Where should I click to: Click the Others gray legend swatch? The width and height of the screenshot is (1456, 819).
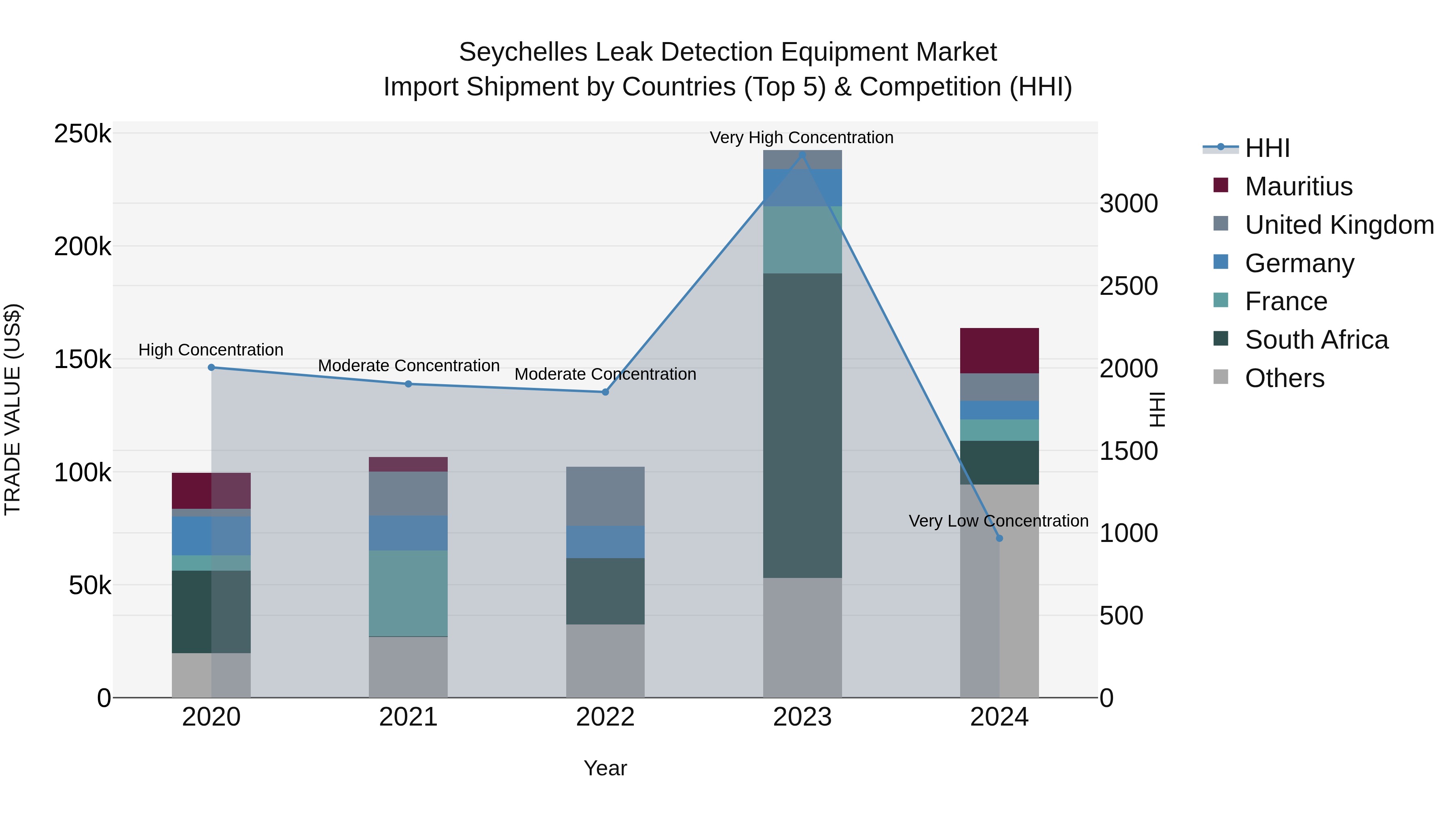[1221, 377]
